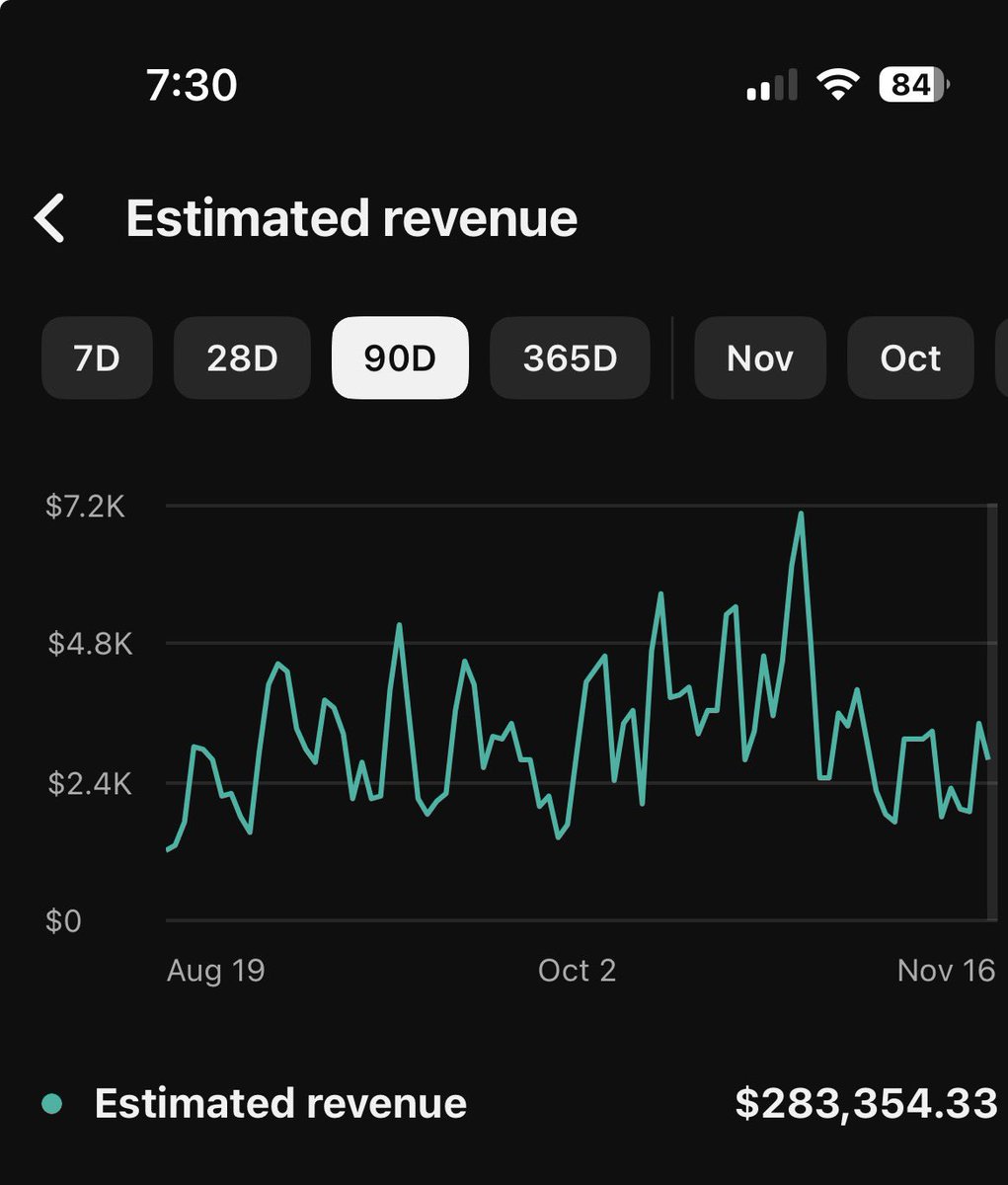Tap the Nov 16 date label
1008x1185 pixels.
click(x=947, y=971)
